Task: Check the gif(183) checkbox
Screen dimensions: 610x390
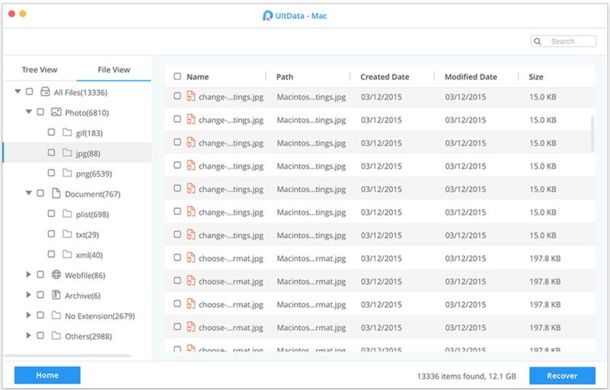Action: point(51,132)
